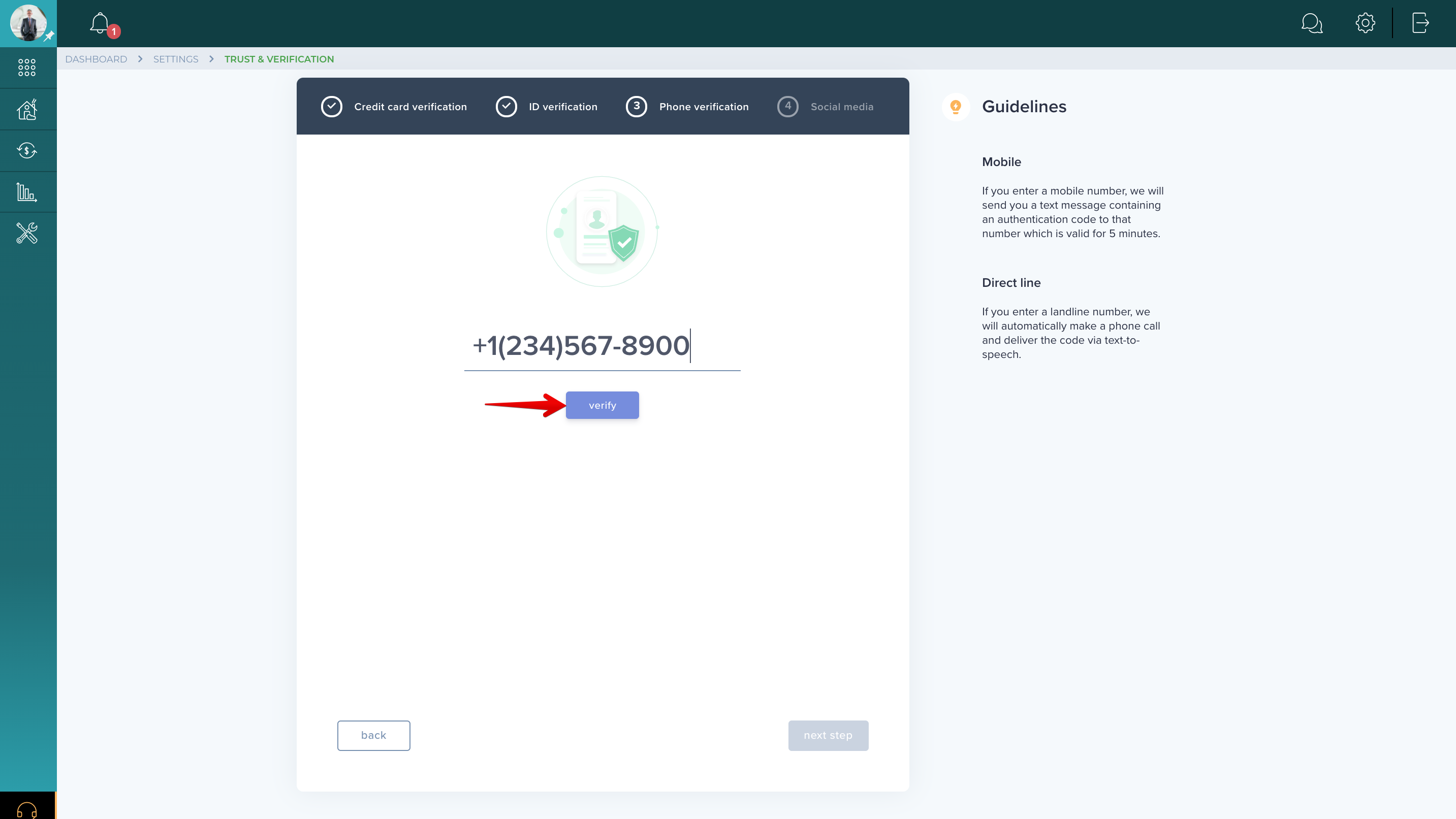
Task: Open the apps grid sidebar icon
Action: 27,68
